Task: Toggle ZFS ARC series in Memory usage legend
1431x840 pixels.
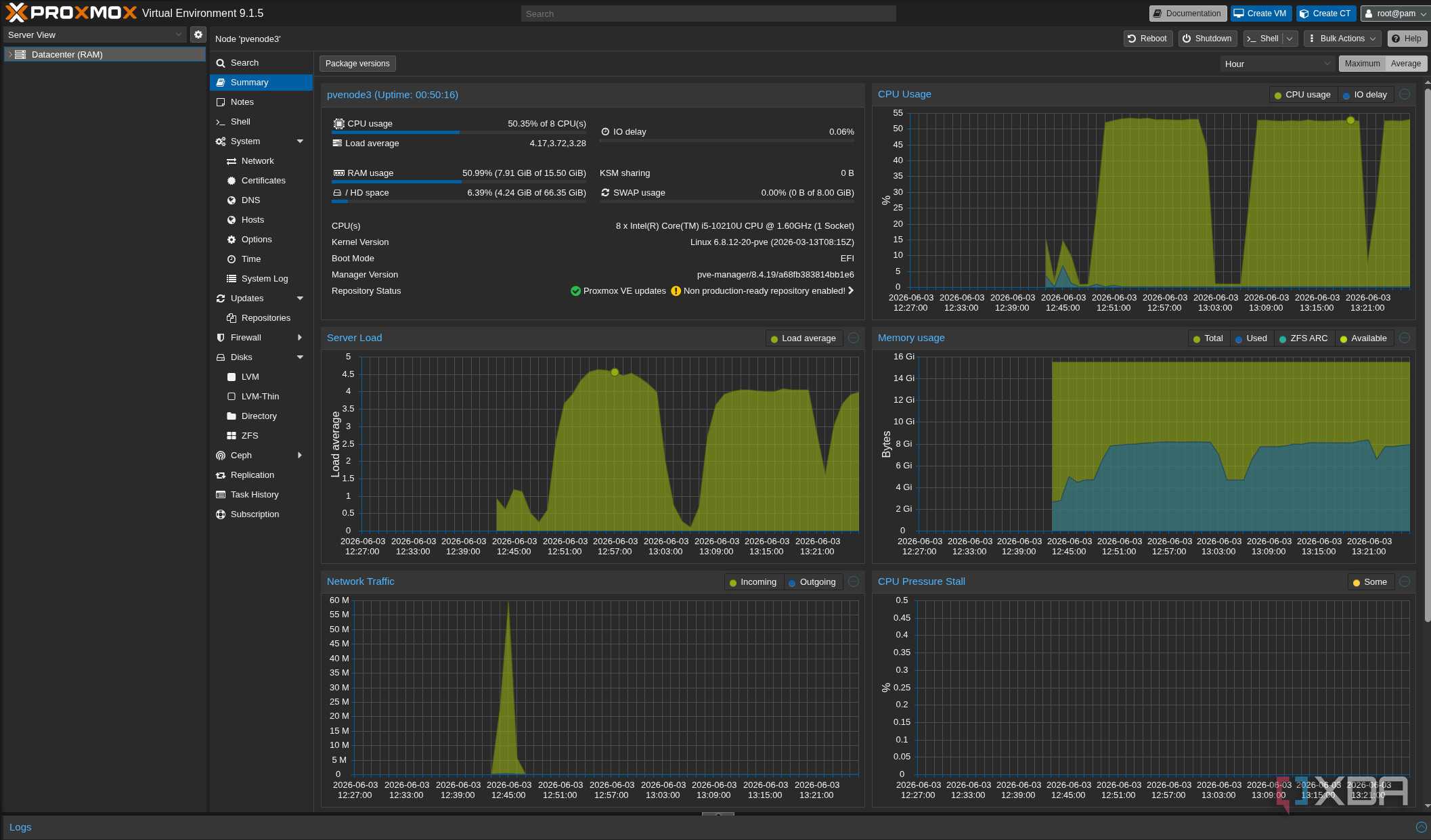Action: [1303, 338]
